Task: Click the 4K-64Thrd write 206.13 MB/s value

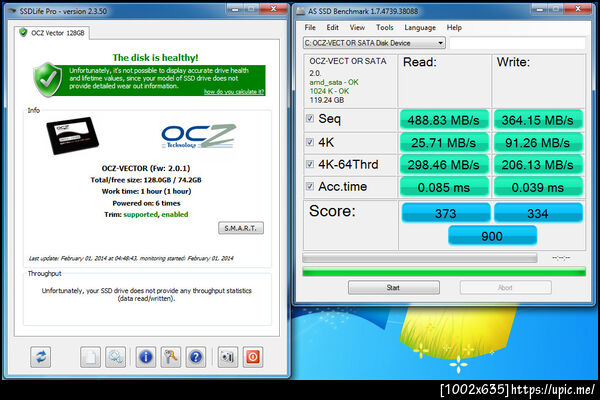Action: tap(538, 165)
